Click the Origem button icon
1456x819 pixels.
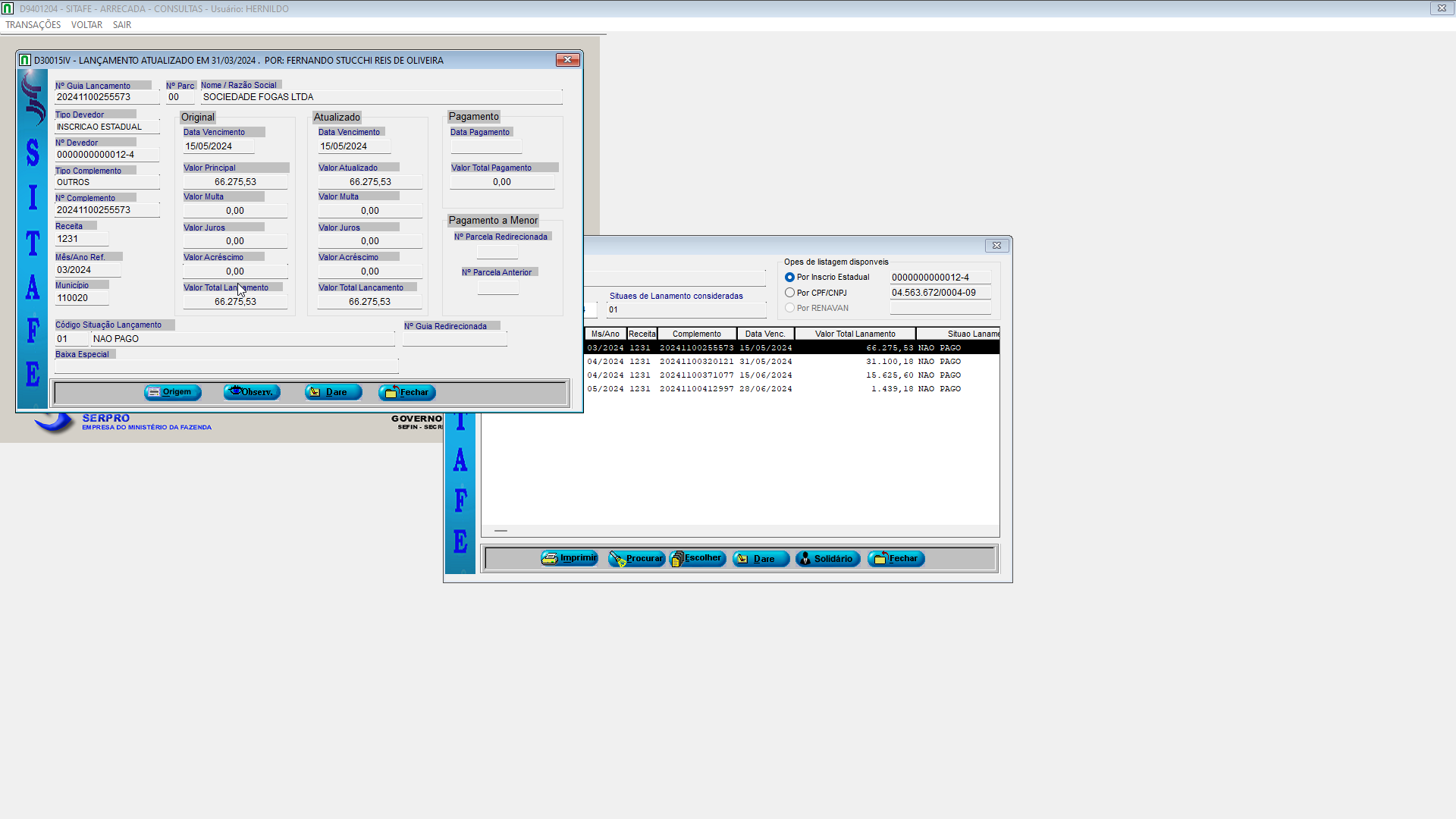[155, 392]
